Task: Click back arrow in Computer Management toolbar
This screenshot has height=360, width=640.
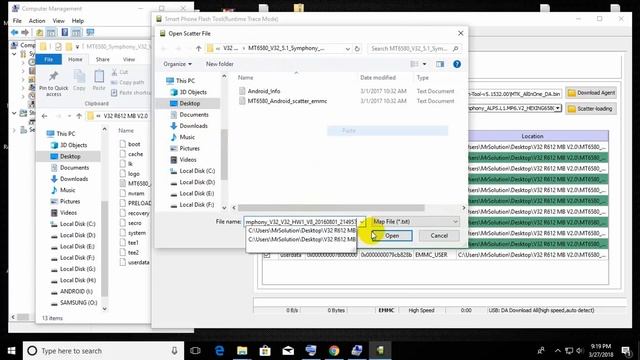Action: tap(15, 32)
